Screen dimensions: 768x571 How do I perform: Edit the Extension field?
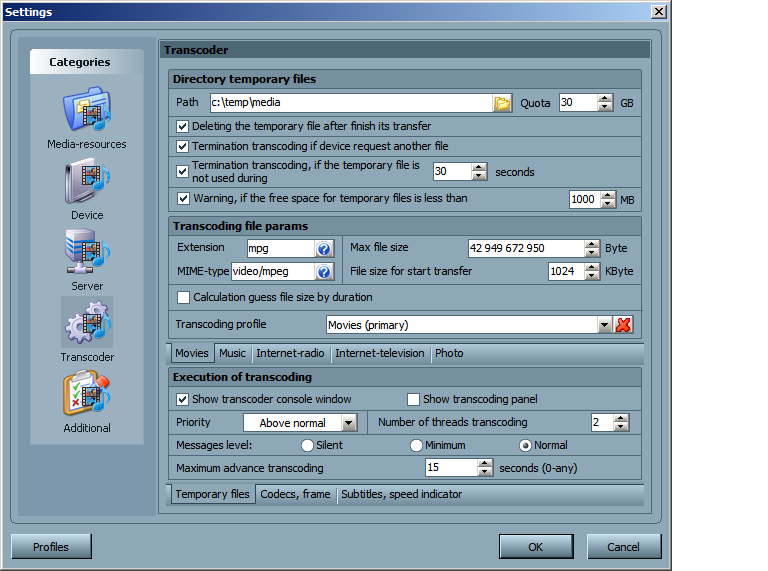point(281,248)
